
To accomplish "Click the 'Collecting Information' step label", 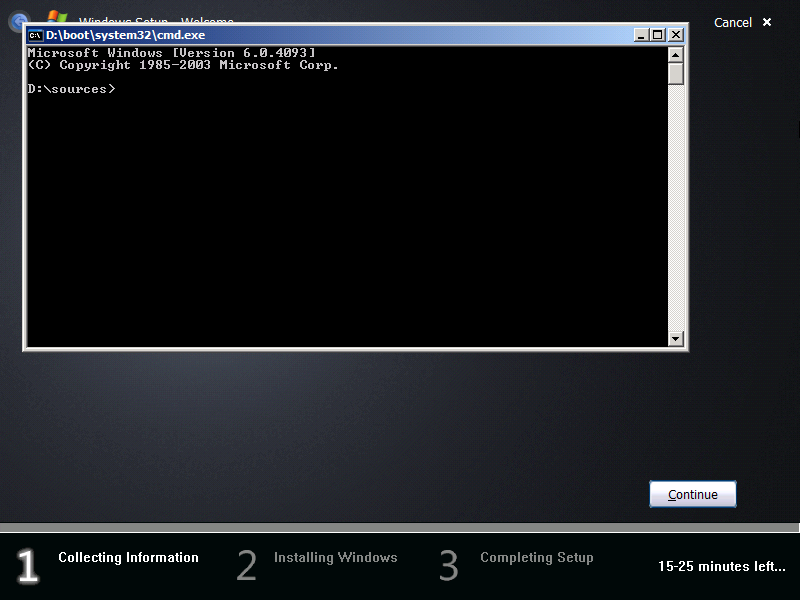I will click(x=128, y=557).
